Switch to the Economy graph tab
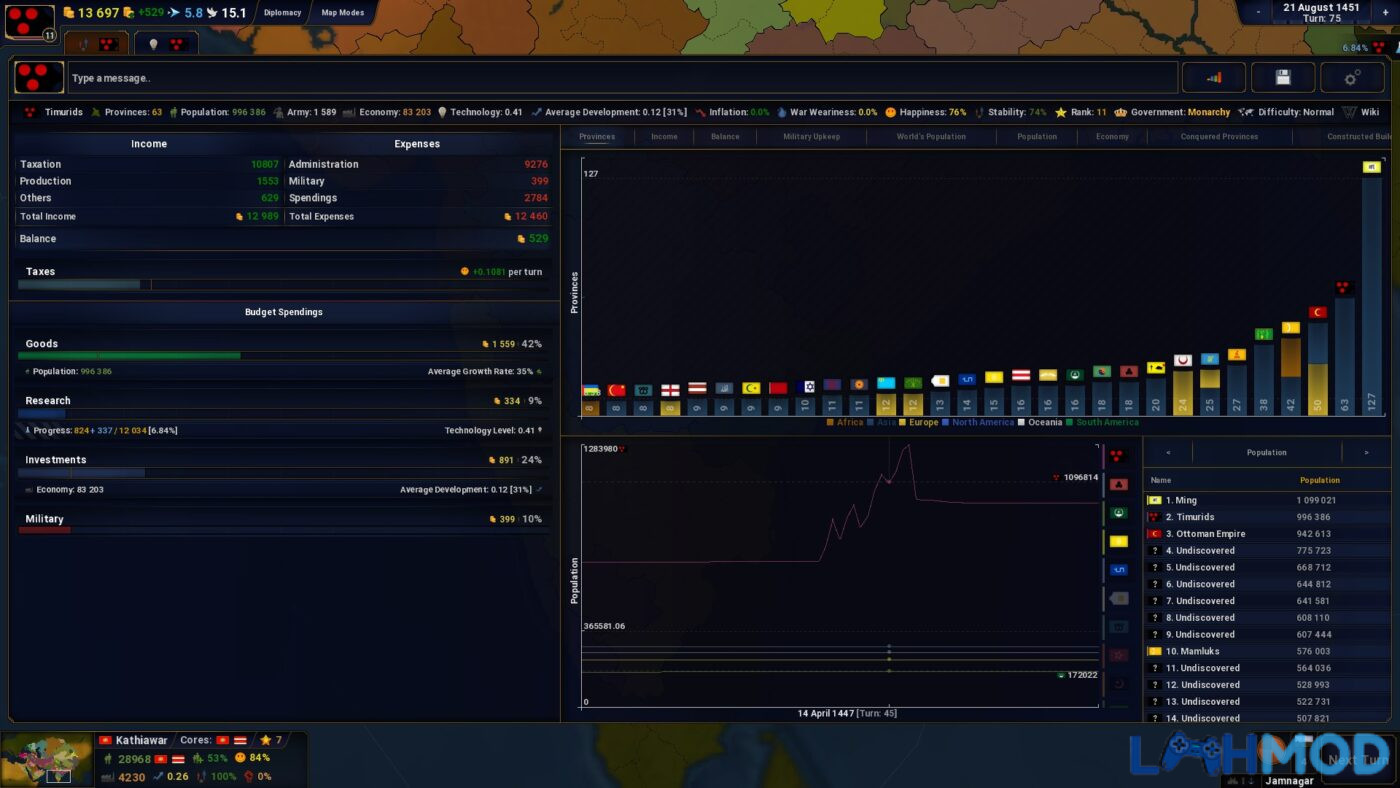This screenshot has width=1400, height=788. pyautogui.click(x=1112, y=136)
